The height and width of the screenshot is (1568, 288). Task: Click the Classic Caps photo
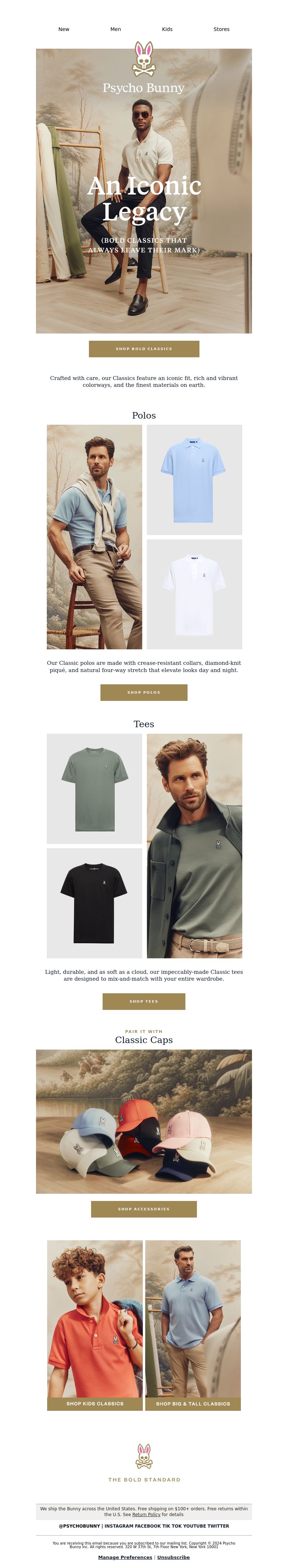click(x=144, y=1121)
